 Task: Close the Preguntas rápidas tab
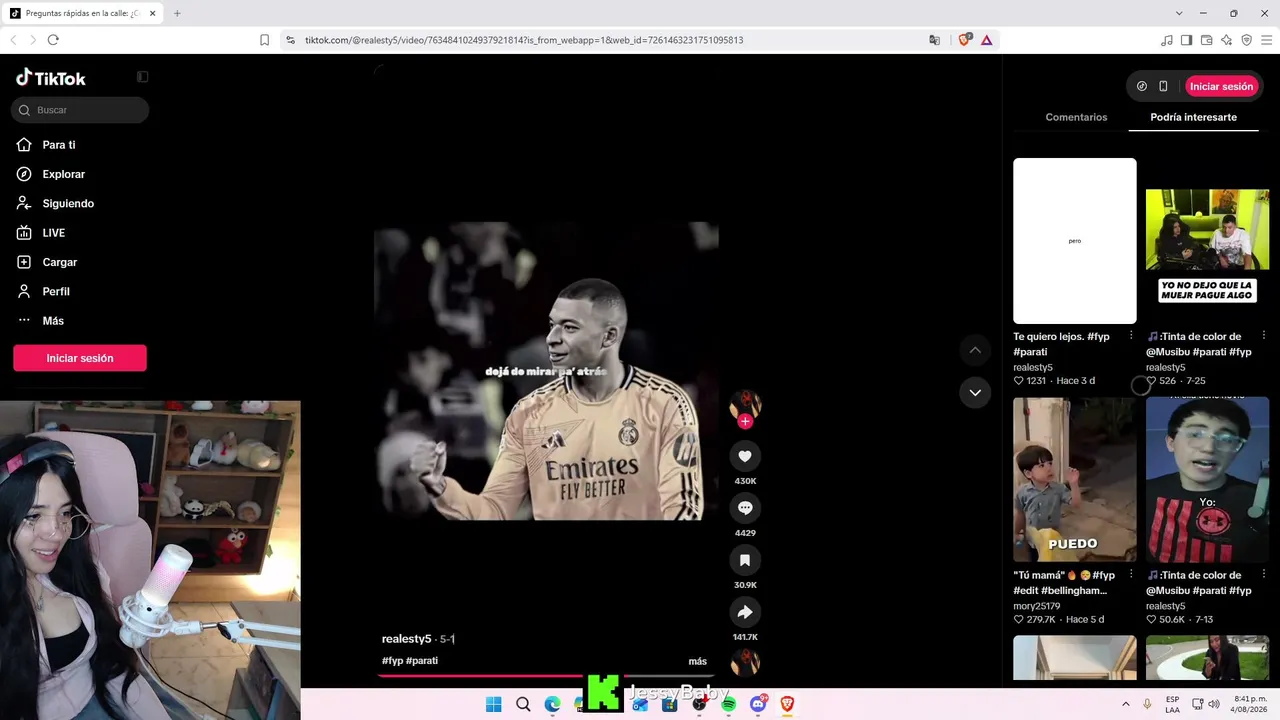tap(152, 13)
